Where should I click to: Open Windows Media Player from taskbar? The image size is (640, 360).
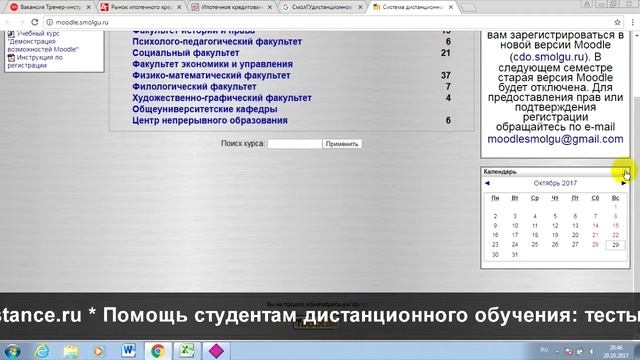pos(99,351)
